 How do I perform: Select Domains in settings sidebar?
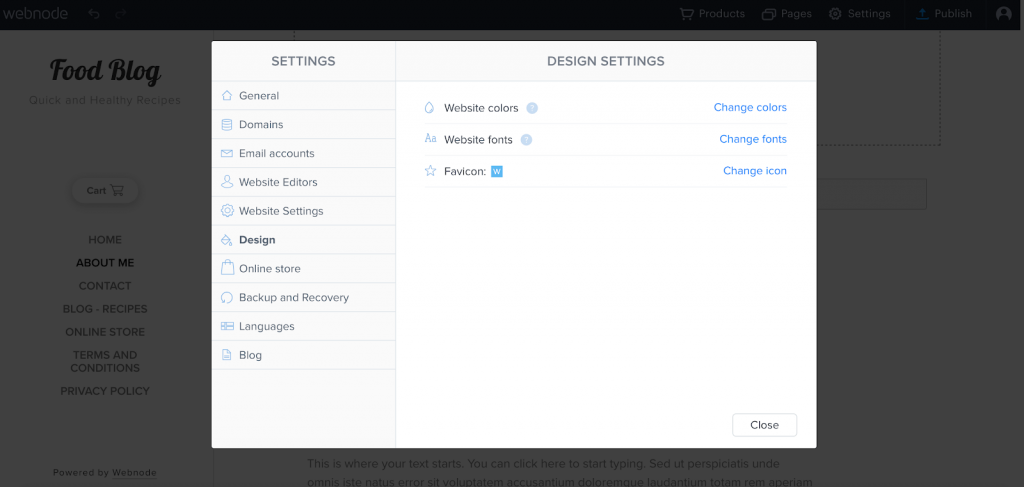click(261, 125)
